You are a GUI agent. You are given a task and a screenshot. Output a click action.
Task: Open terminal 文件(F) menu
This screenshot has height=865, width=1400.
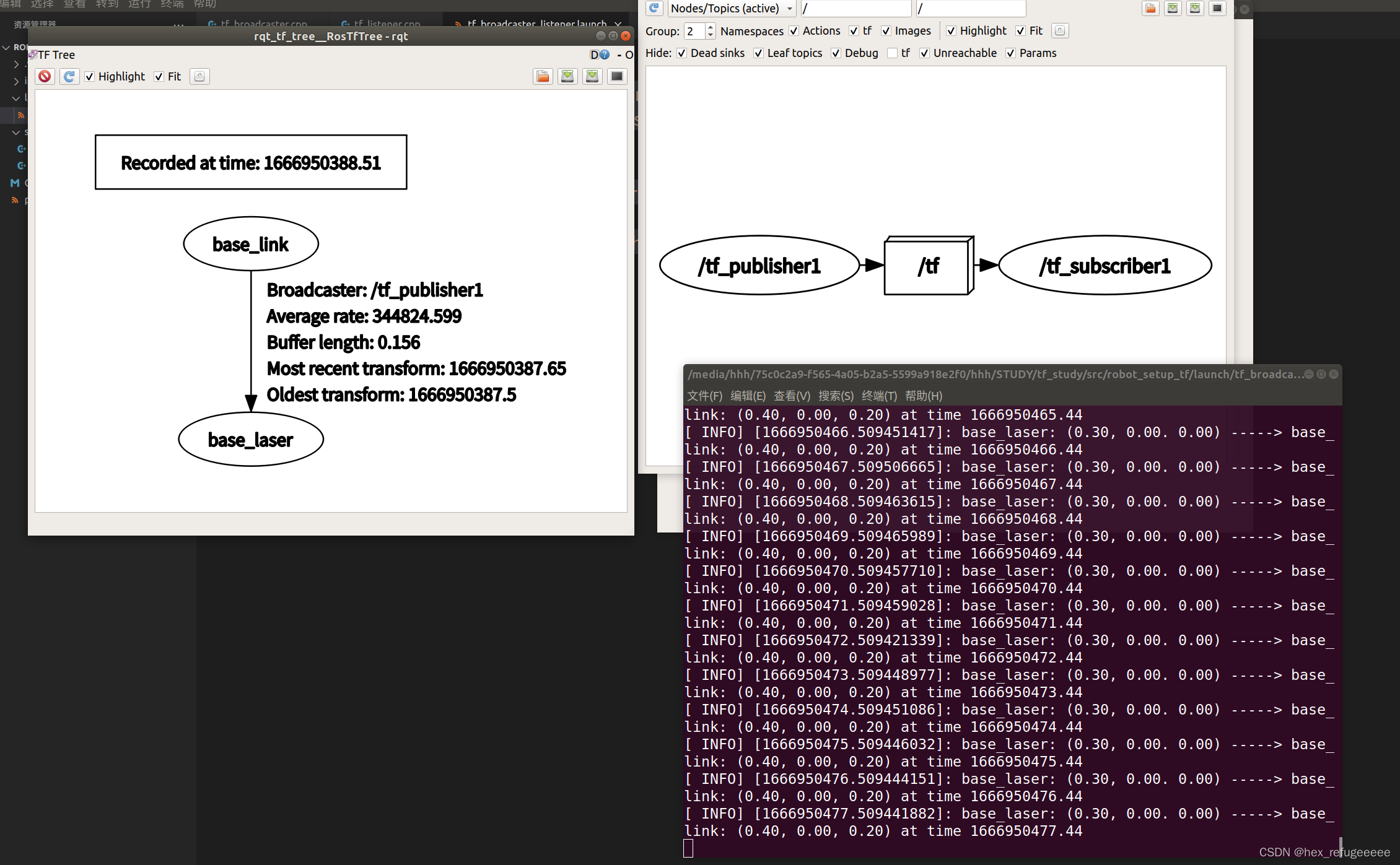(x=704, y=396)
